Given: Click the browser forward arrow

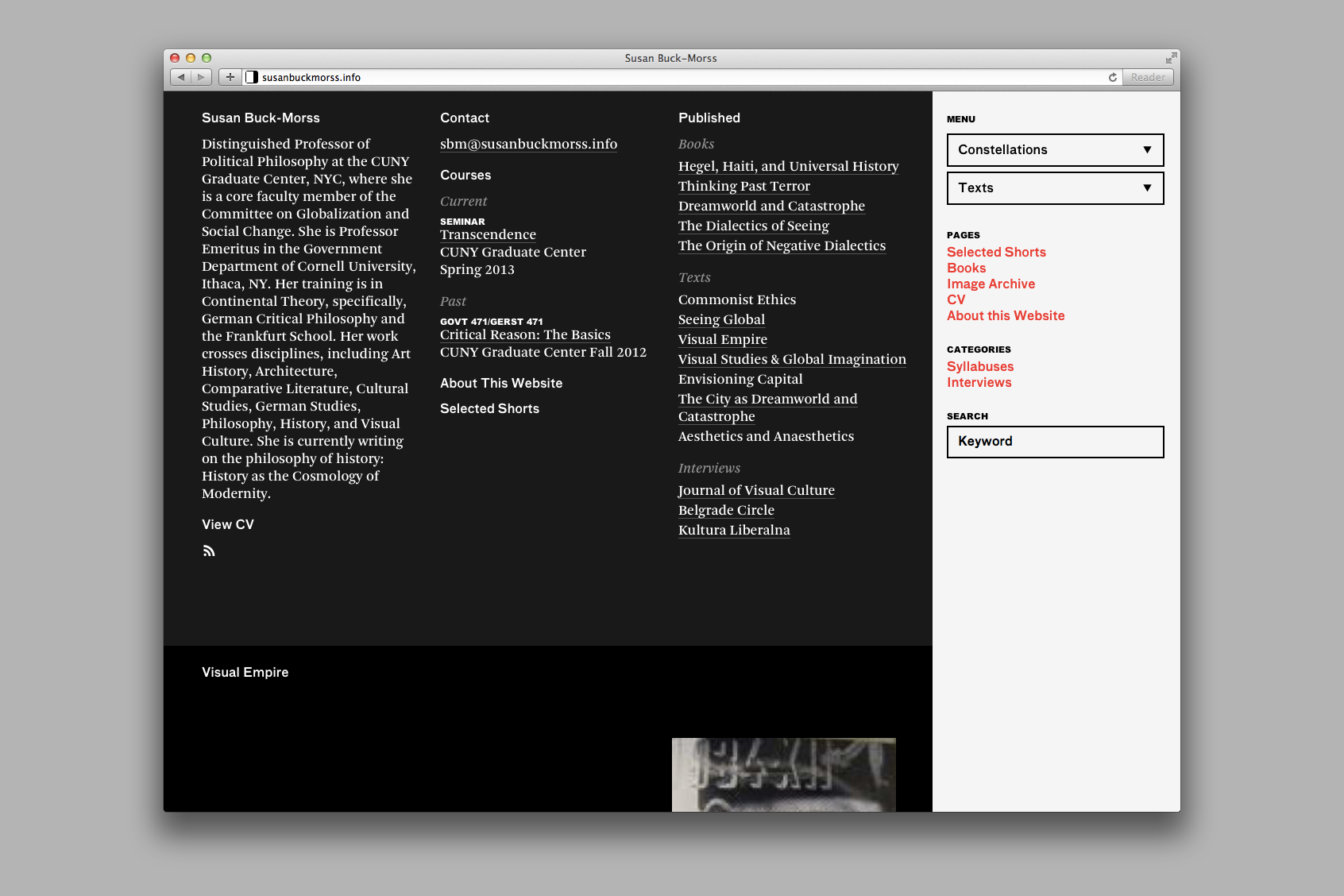Looking at the screenshot, I should (x=201, y=77).
